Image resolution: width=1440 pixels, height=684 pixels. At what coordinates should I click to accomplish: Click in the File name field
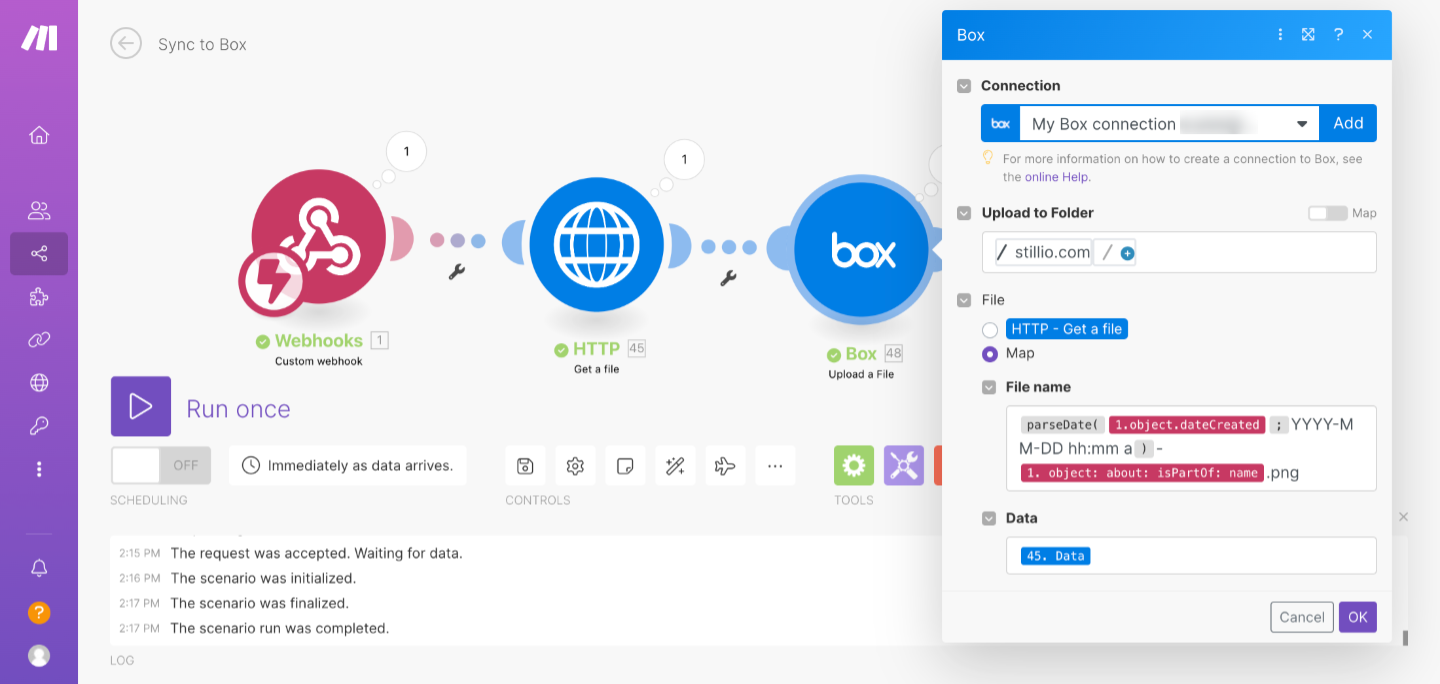coord(1191,448)
